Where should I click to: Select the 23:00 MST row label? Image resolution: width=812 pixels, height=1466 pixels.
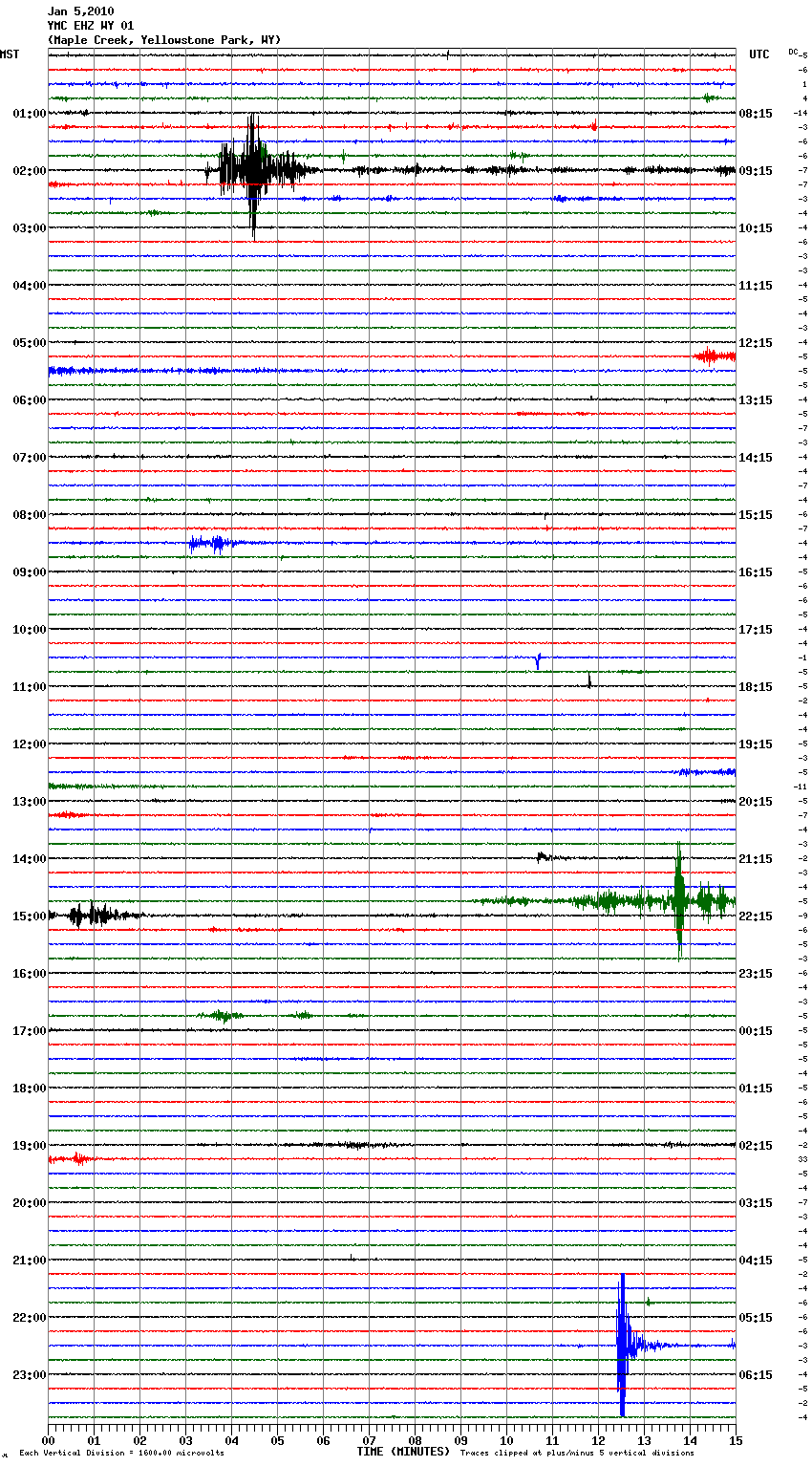pos(30,1374)
